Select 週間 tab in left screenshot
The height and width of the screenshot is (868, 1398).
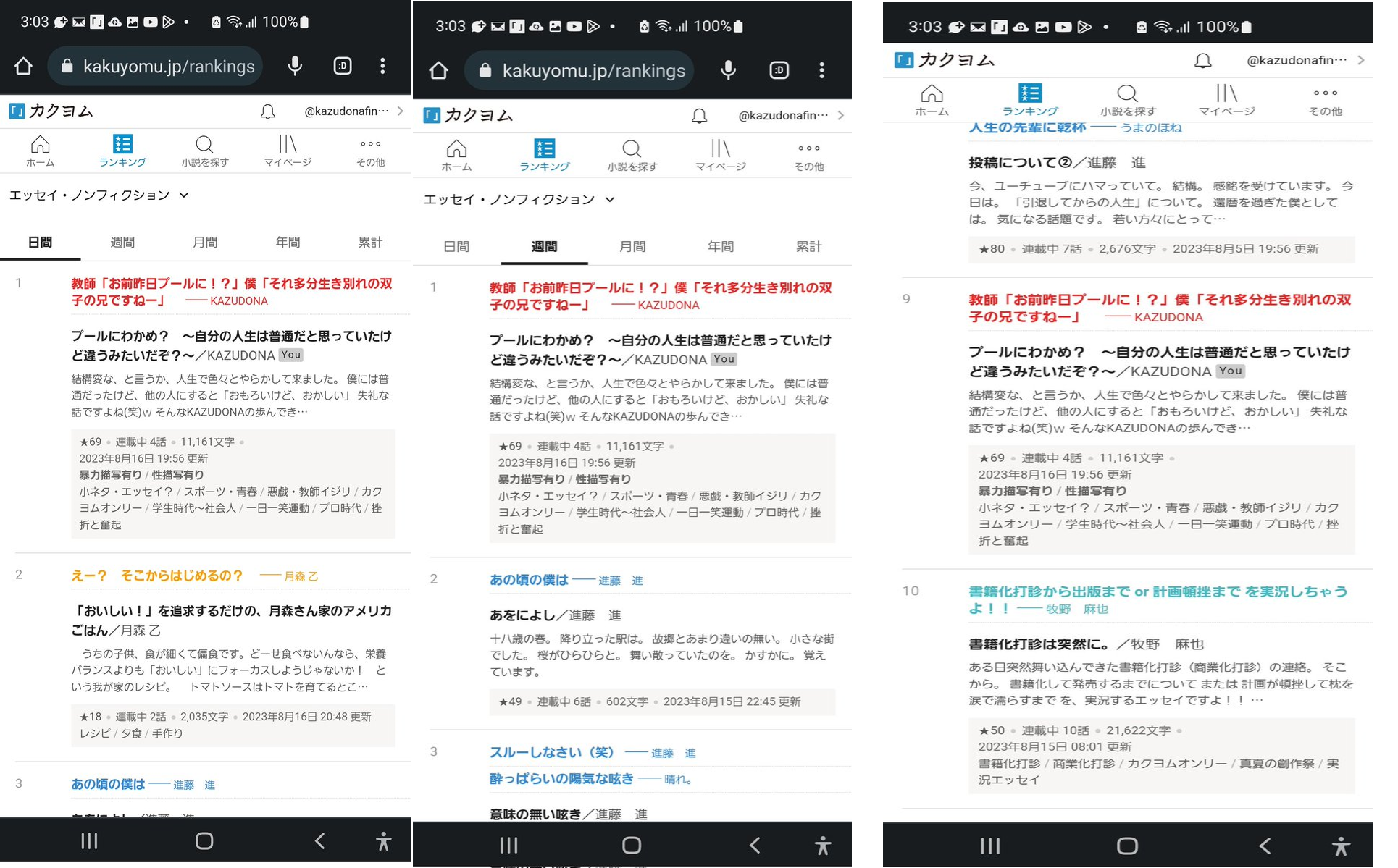pyautogui.click(x=122, y=243)
